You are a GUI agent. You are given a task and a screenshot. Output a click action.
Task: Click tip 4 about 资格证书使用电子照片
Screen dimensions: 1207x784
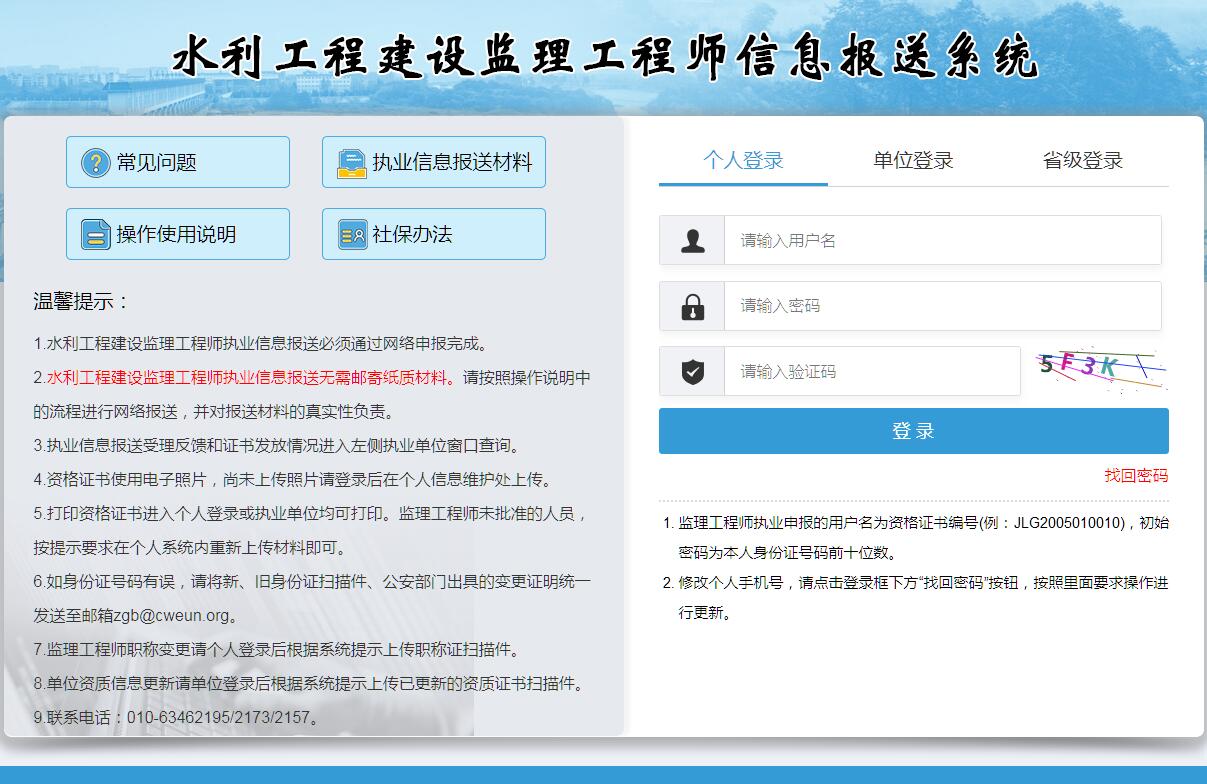pos(293,480)
